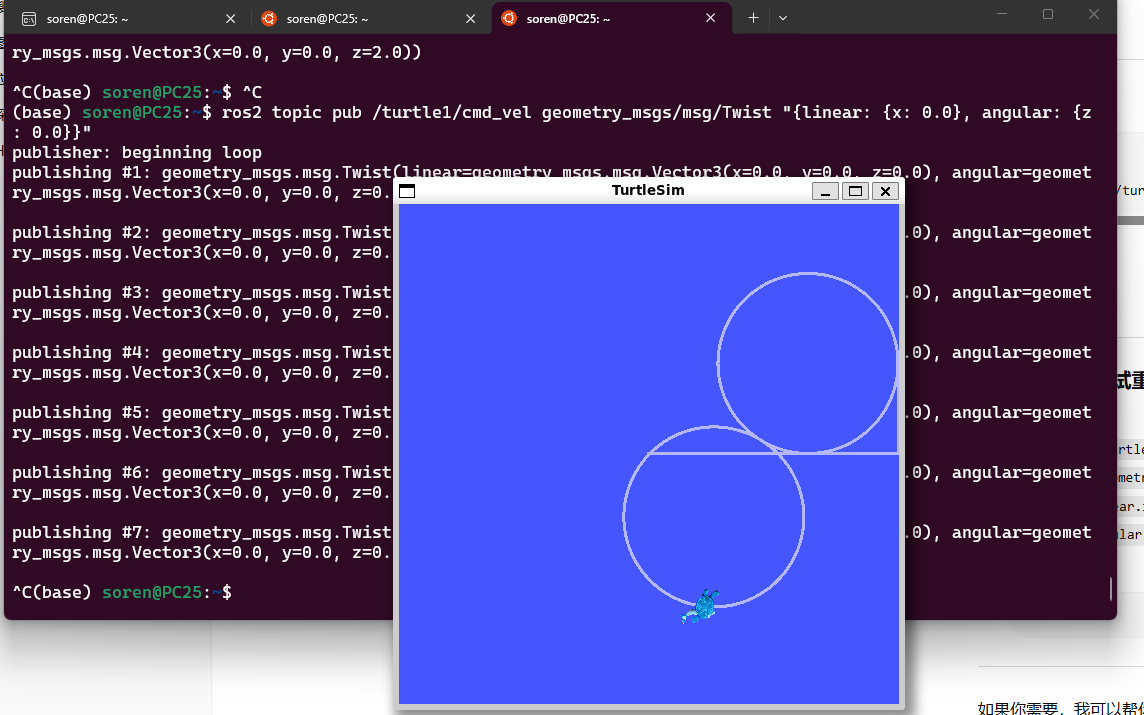Switch to the first soren@PC25 terminal tab
Screen dimensions: 1144x715
pos(129,19)
